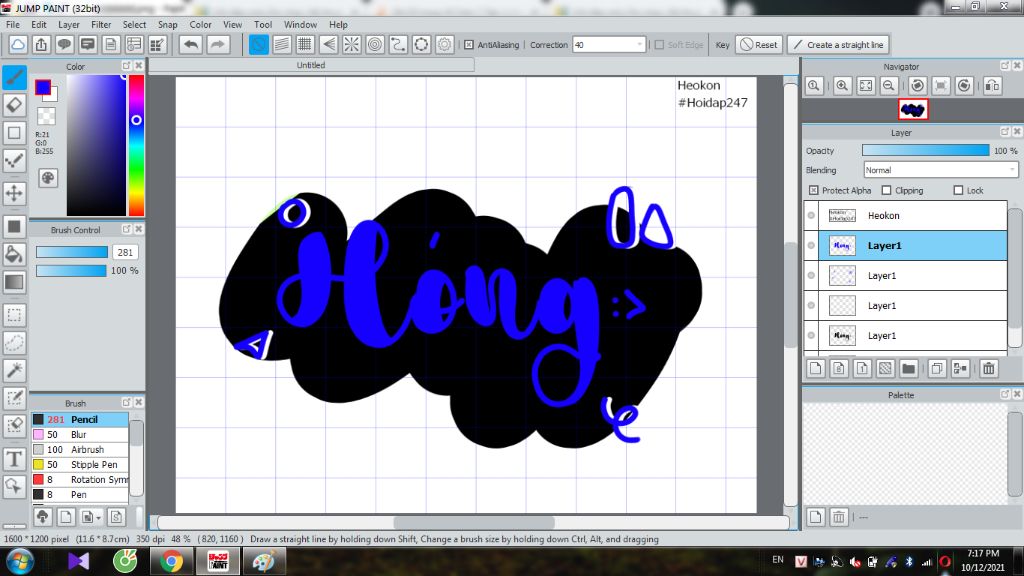Image resolution: width=1024 pixels, height=576 pixels.
Task: Open the add brush dropdown arrow
Action: tap(98, 518)
